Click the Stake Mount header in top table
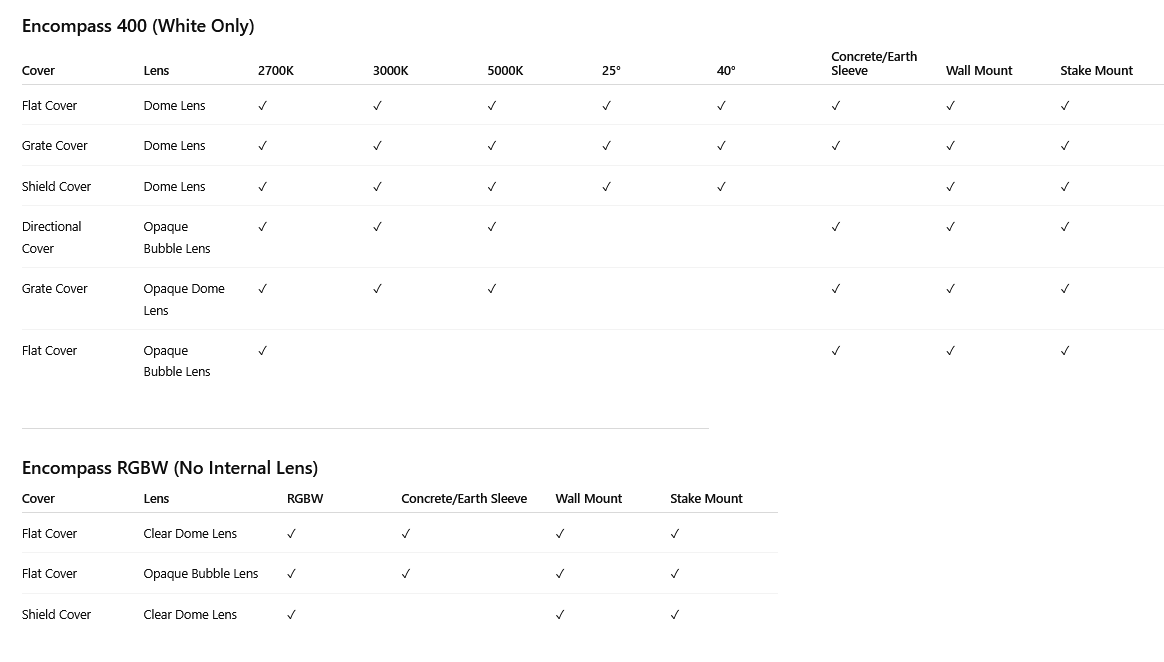1164x662 pixels. pos(1096,71)
